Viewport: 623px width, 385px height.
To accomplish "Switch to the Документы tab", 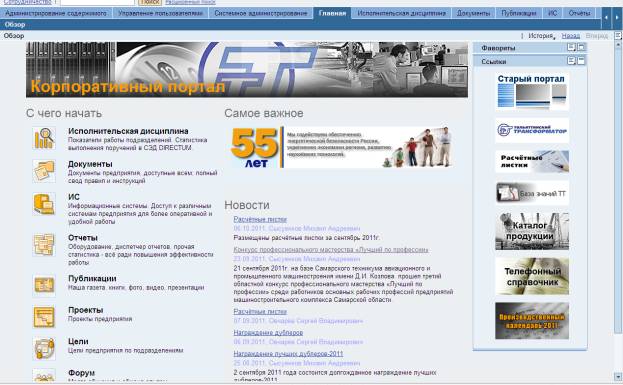I will (x=473, y=13).
